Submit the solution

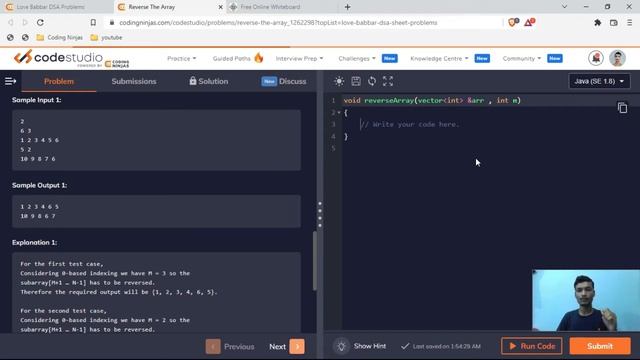[x=600, y=346]
